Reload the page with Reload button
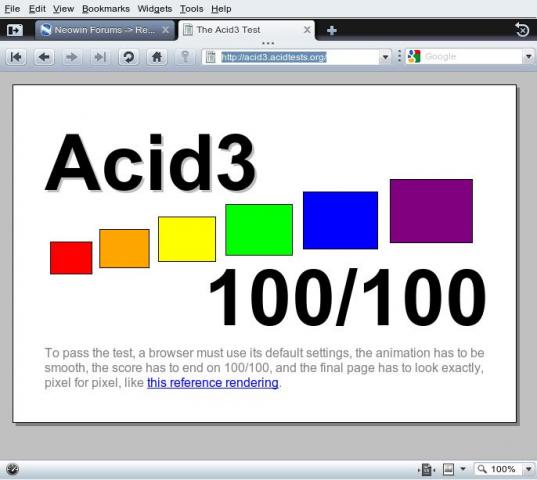Screen dimensions: 537x480 128,57
